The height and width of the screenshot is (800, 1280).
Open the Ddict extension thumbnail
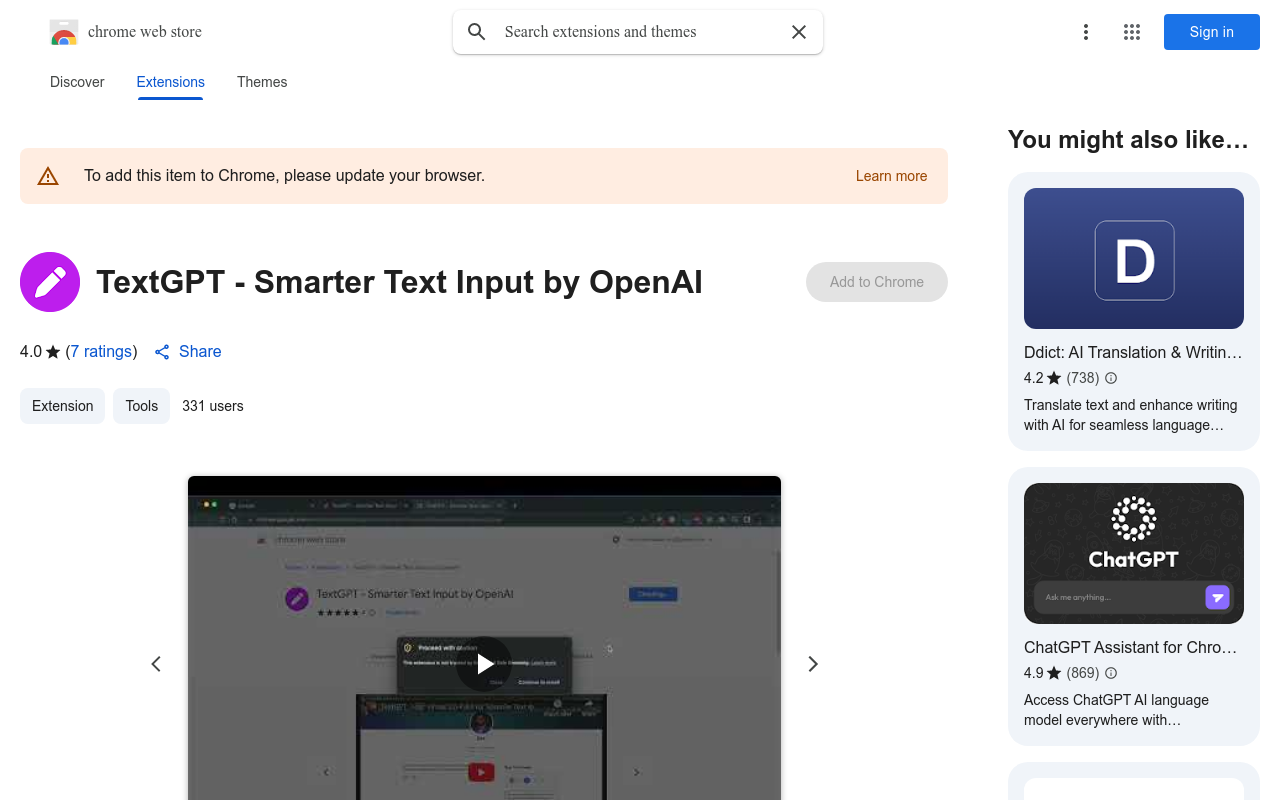[1134, 259]
